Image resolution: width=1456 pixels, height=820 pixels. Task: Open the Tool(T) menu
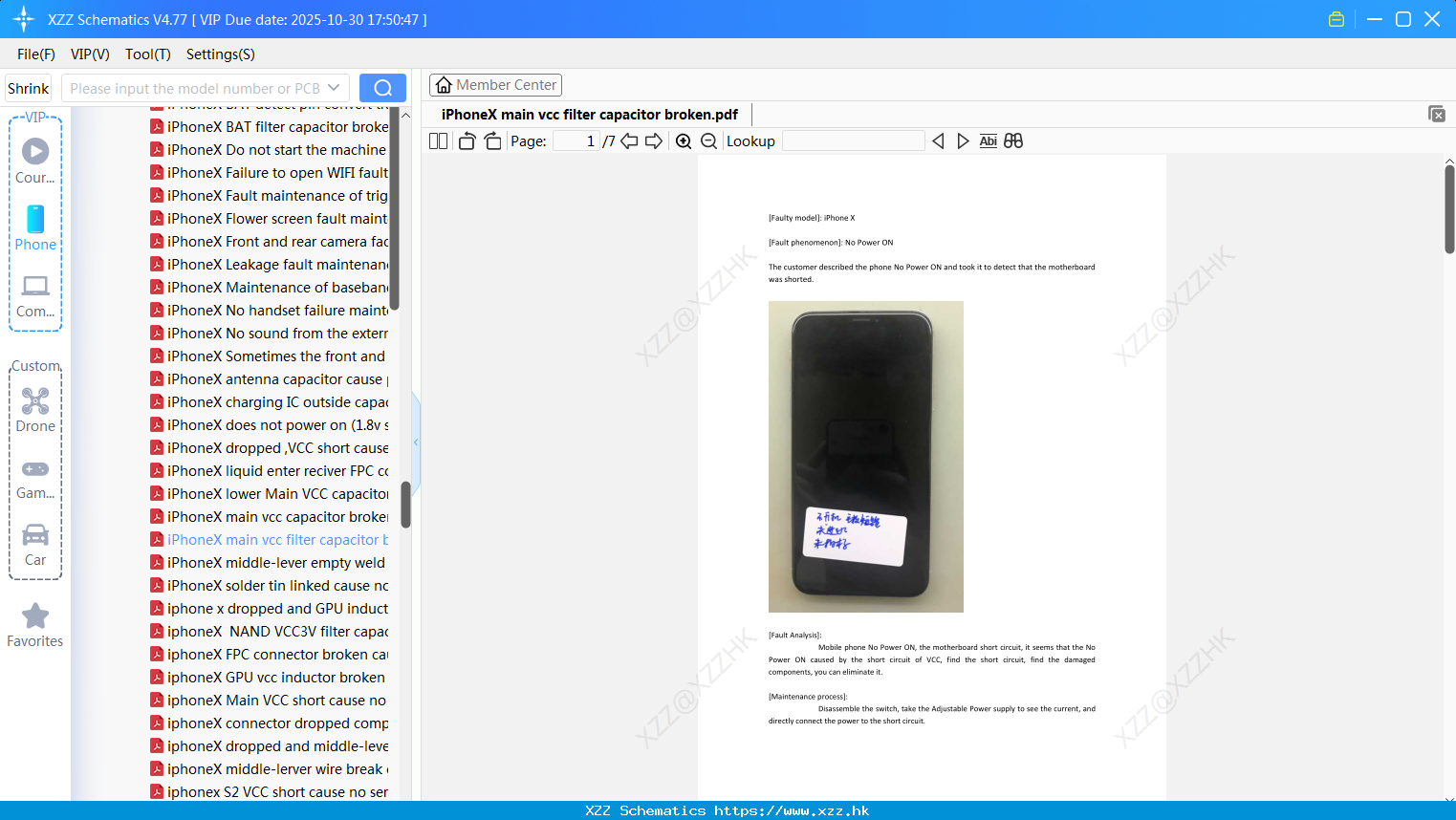[148, 54]
